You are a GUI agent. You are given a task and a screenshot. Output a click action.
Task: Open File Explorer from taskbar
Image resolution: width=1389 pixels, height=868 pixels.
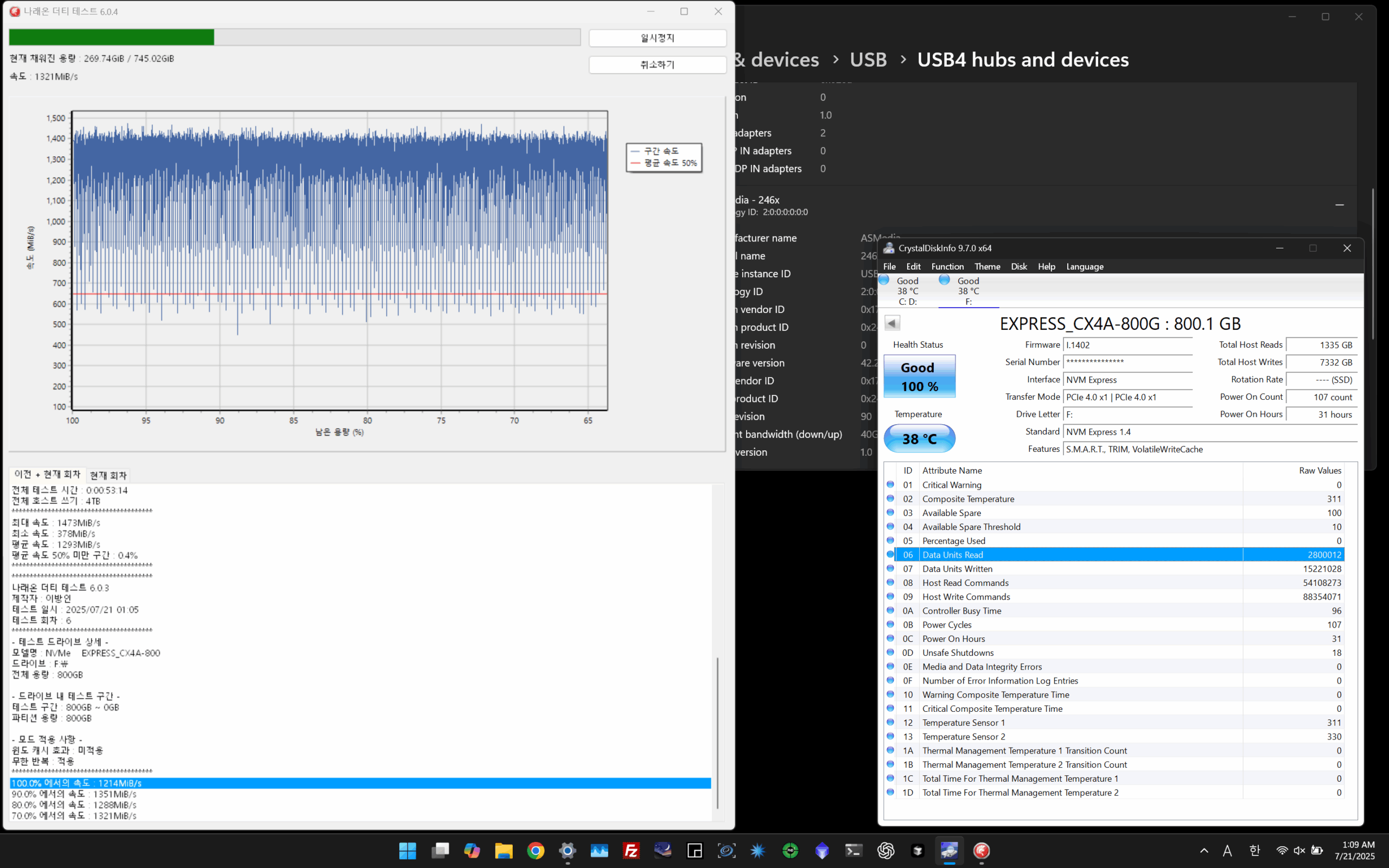click(504, 850)
